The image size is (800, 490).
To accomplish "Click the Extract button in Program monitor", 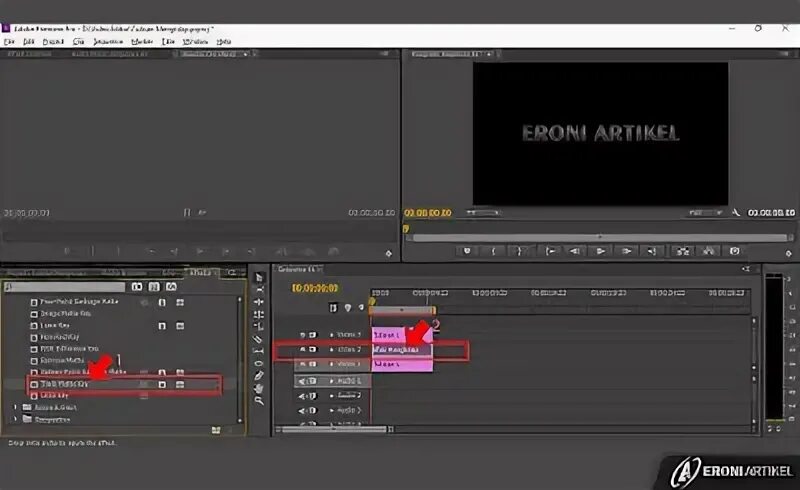I will (x=709, y=251).
